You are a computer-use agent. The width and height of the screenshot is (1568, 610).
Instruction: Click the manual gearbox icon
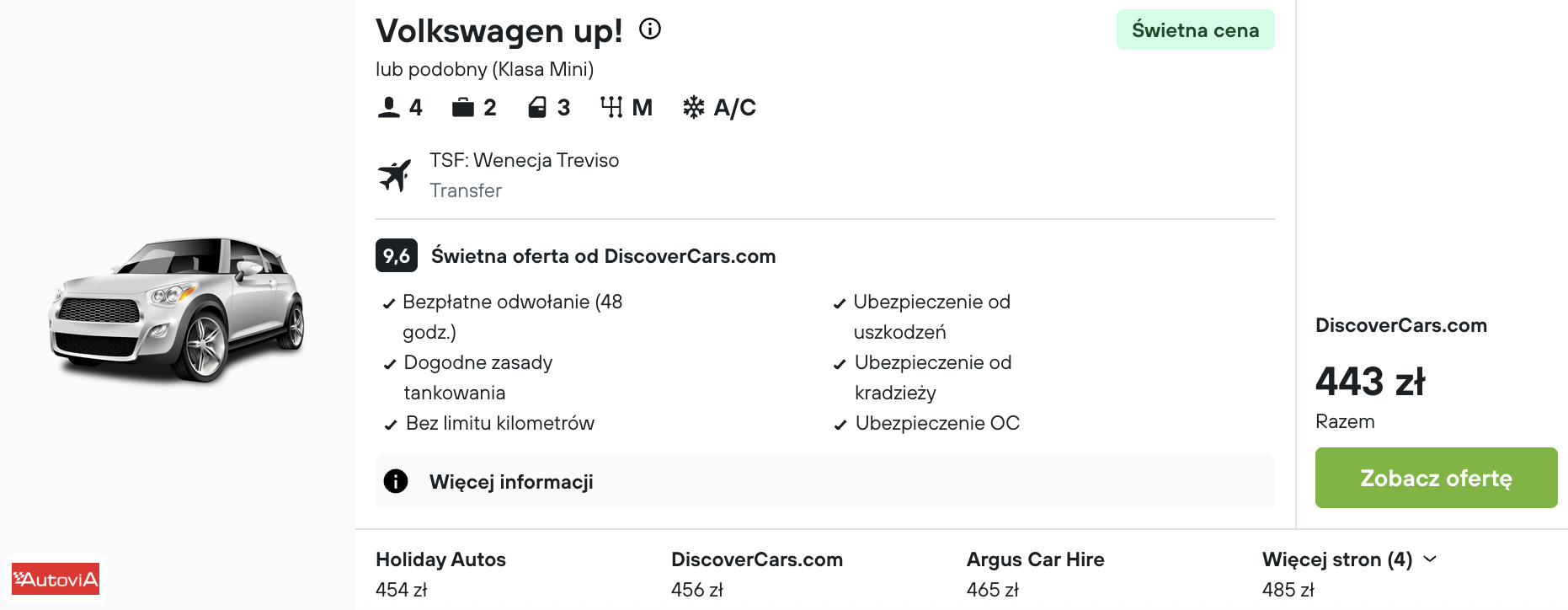tap(611, 107)
